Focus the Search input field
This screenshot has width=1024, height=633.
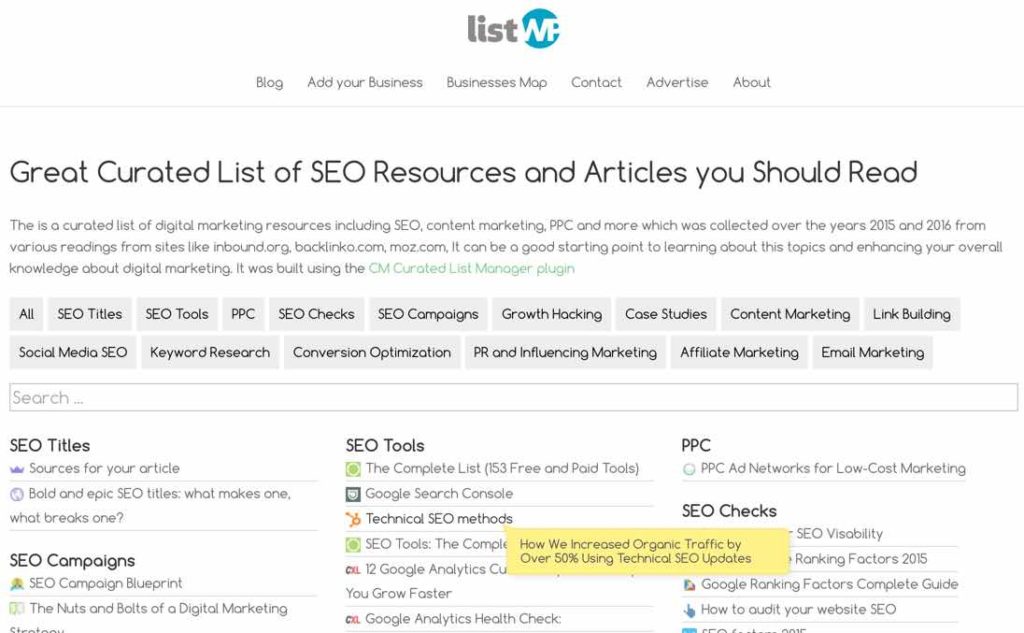coord(513,398)
